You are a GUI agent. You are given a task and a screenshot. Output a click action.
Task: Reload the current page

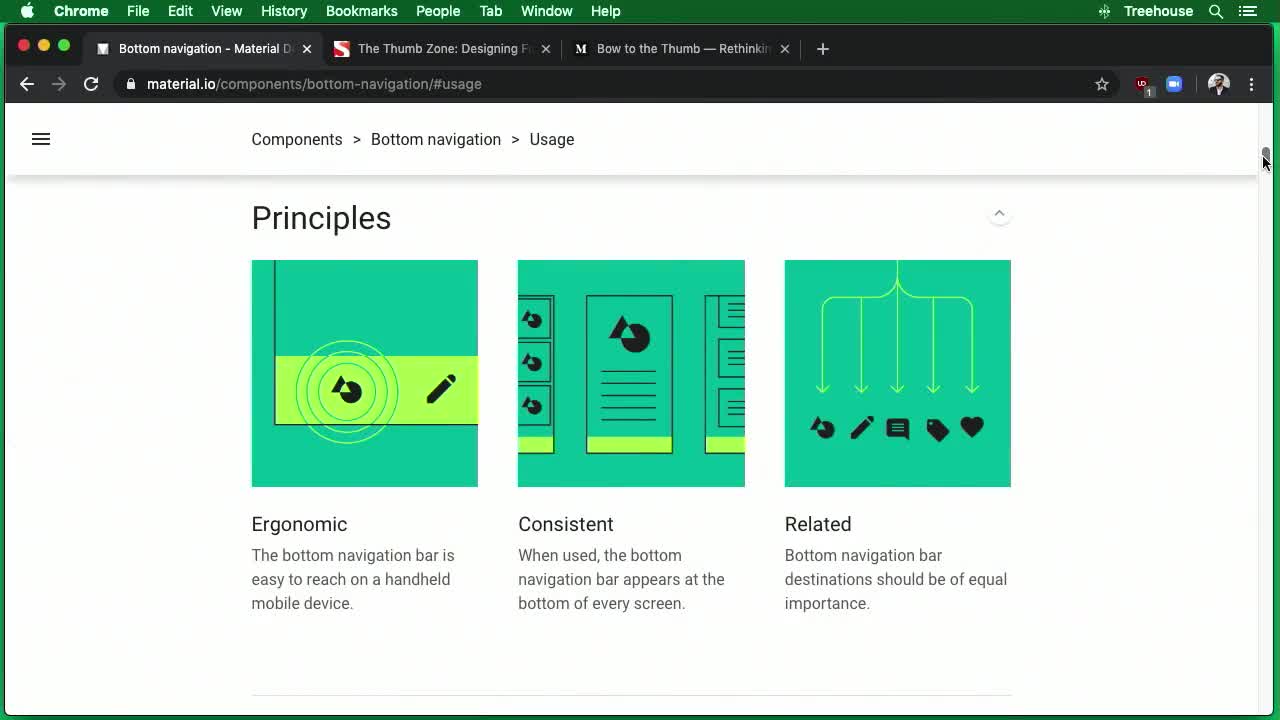(91, 84)
